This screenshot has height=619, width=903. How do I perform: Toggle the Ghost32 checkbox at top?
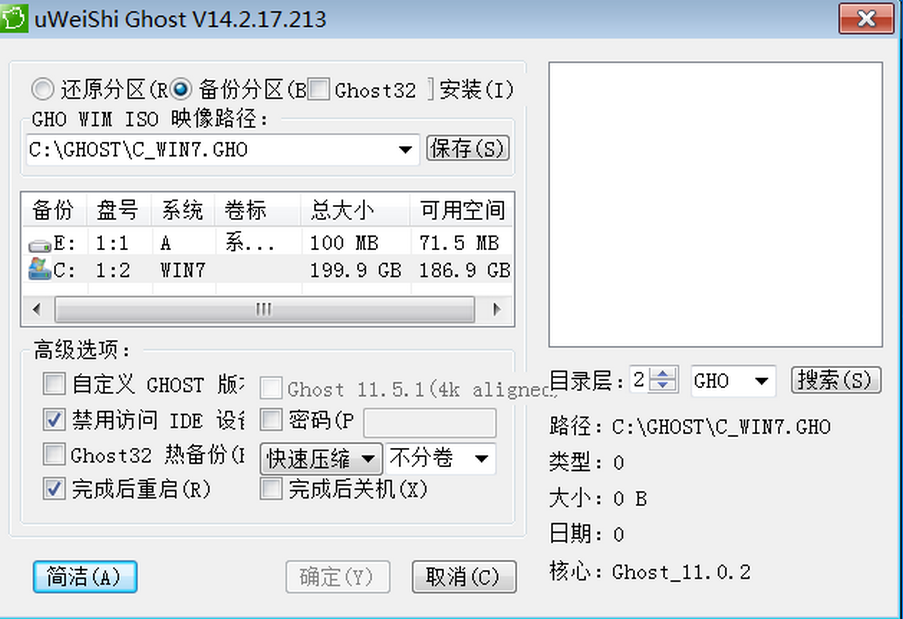318,89
